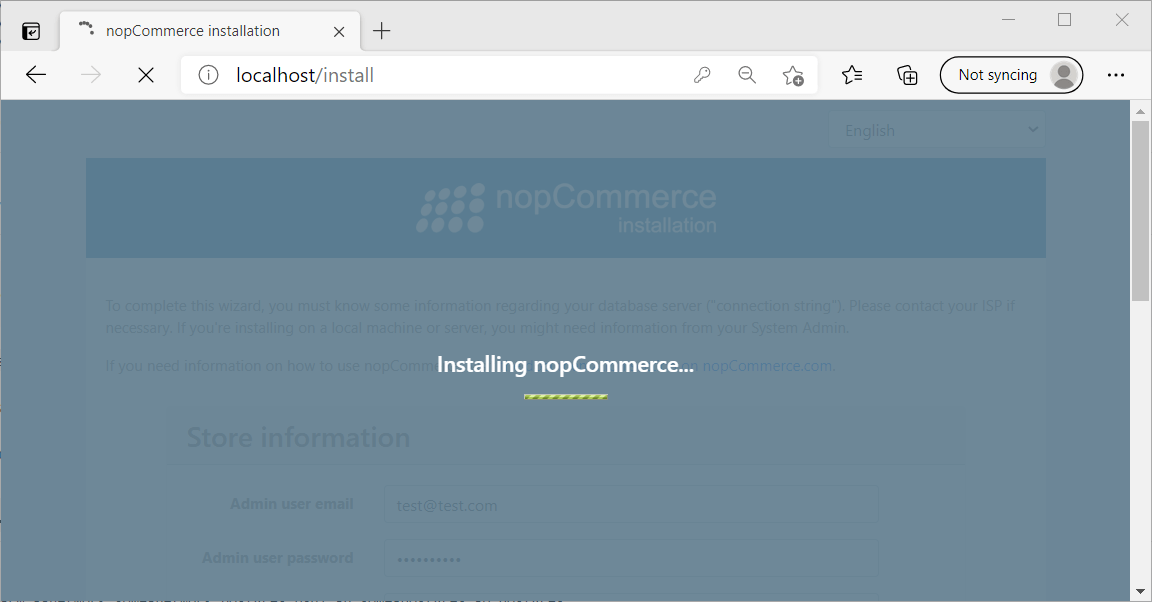Close the nopCommerce installation tab
The image size is (1152, 602).
(339, 32)
